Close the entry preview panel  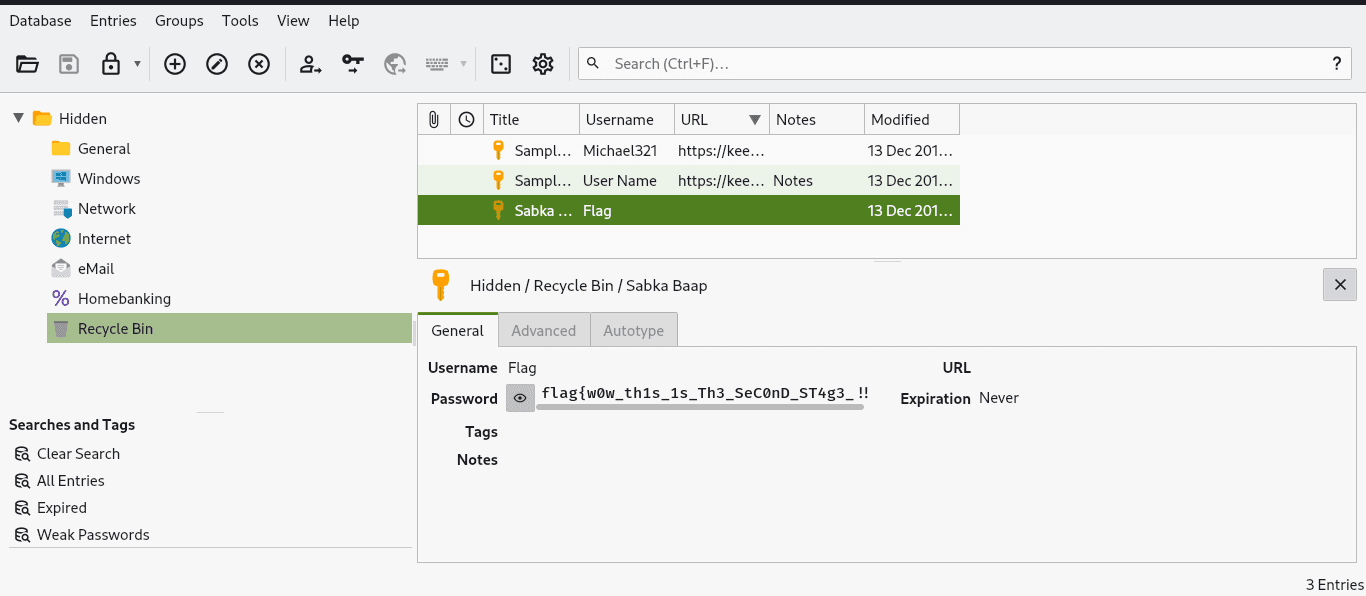[x=1340, y=285]
